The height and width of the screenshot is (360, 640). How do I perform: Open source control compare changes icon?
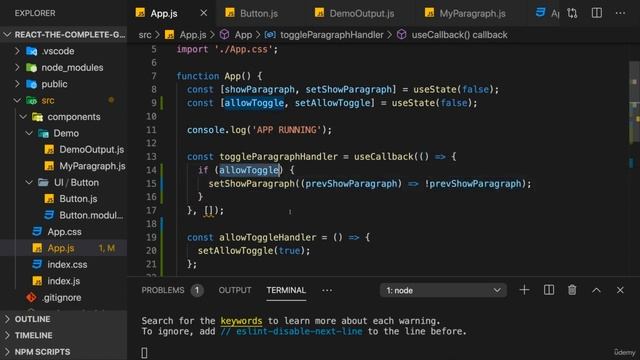tap(572, 13)
